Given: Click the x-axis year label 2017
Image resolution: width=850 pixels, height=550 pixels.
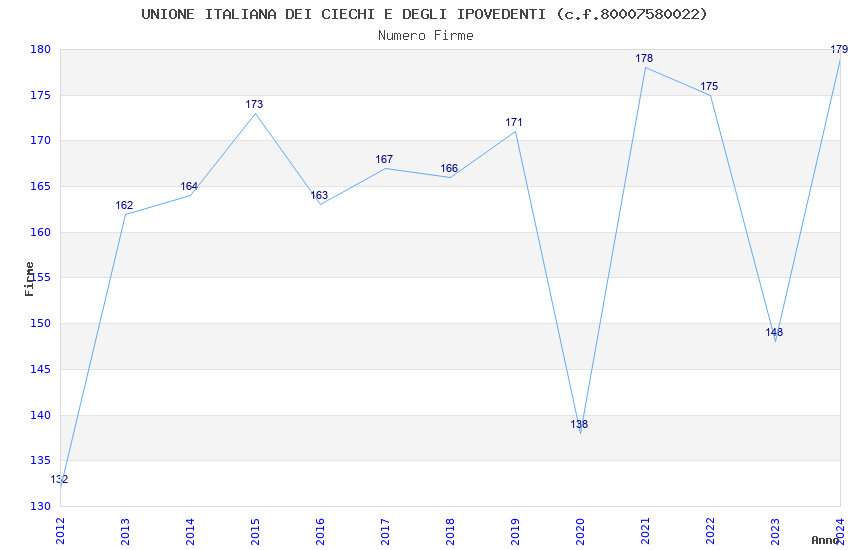Looking at the screenshot, I should point(385,531).
